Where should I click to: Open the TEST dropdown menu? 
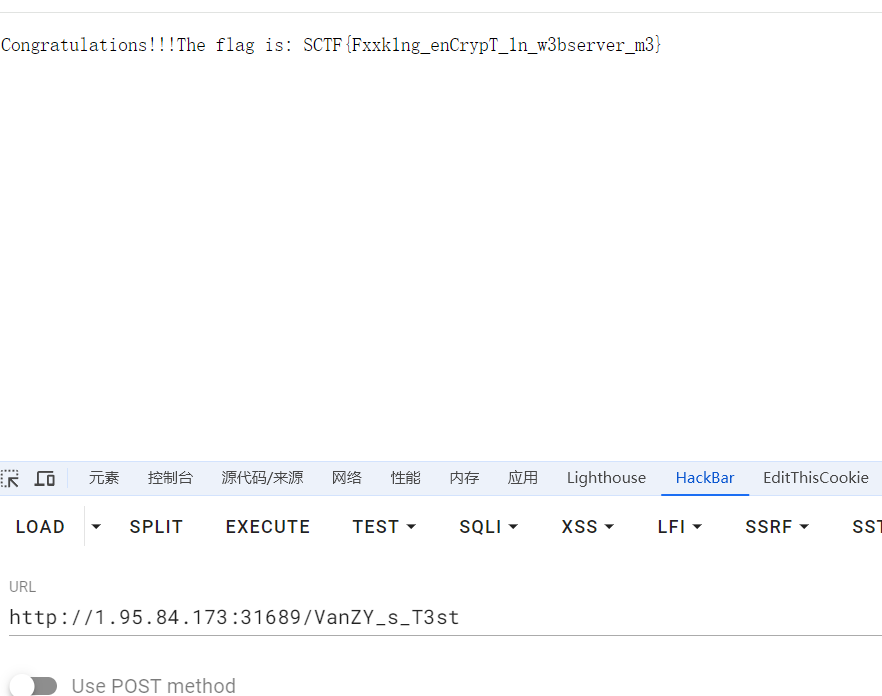384,526
